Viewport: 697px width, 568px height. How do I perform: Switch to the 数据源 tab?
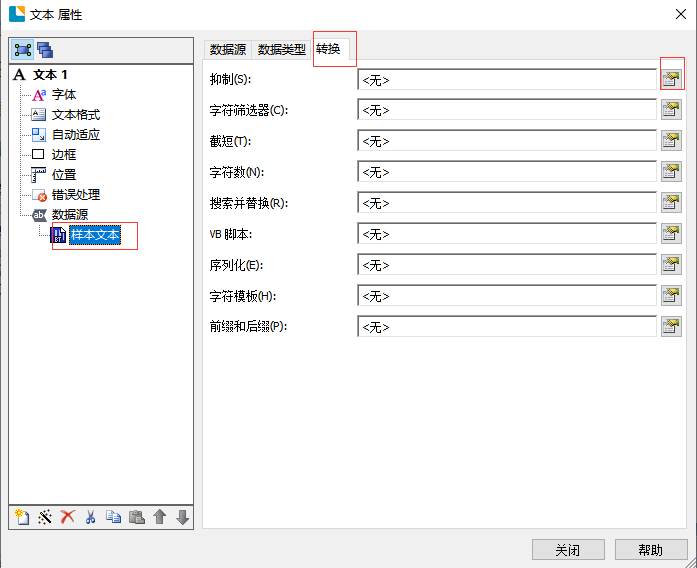pos(228,49)
